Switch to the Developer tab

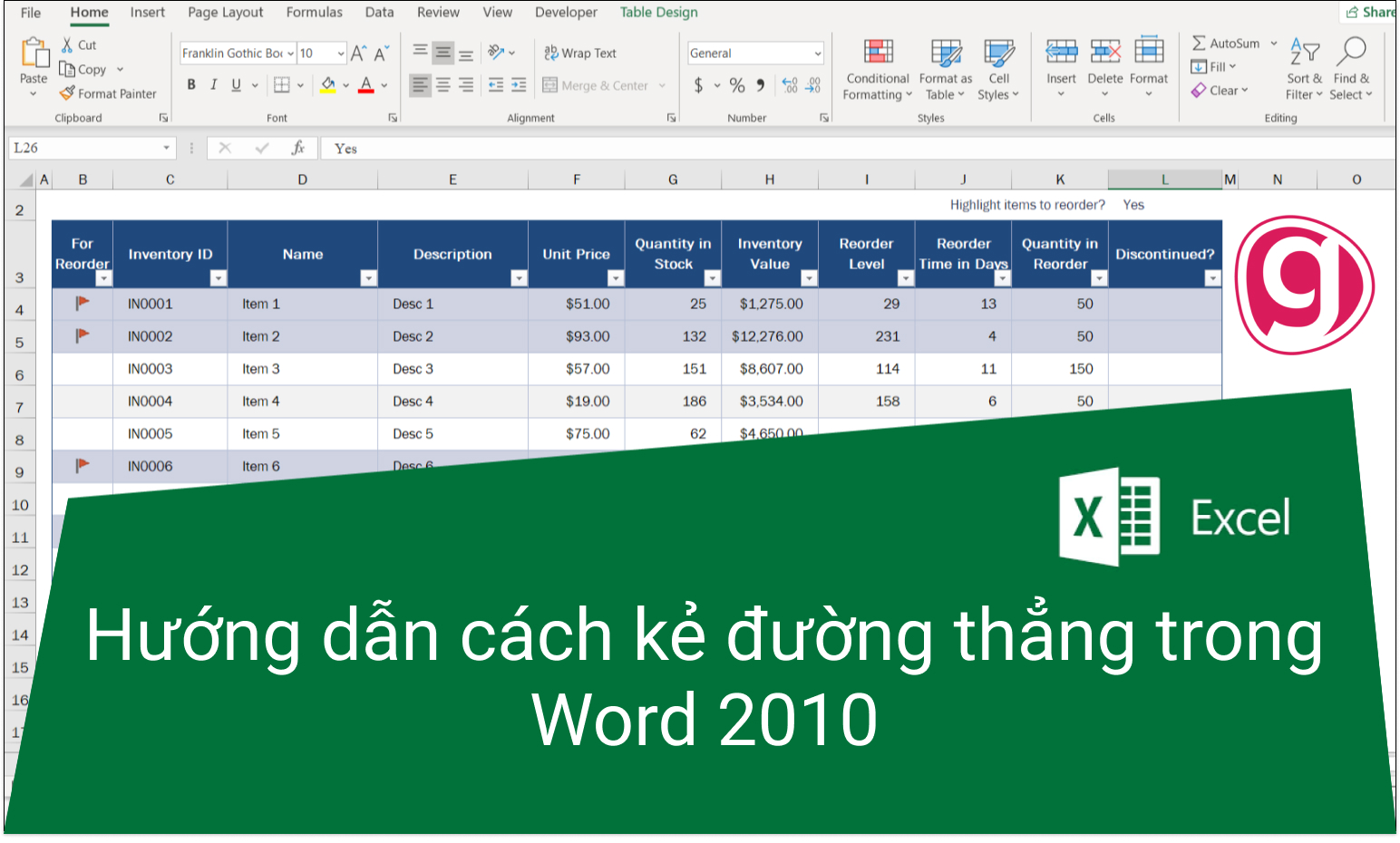point(566,13)
